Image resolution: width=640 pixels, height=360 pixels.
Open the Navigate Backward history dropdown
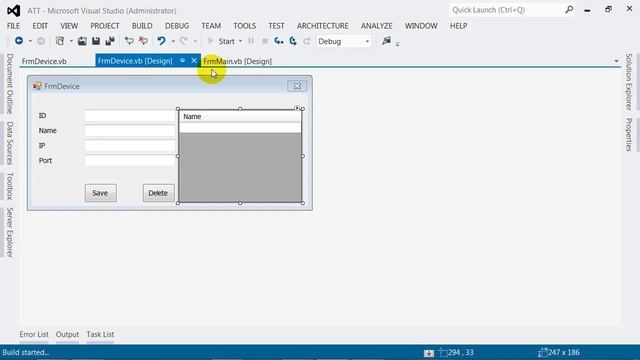(30, 41)
